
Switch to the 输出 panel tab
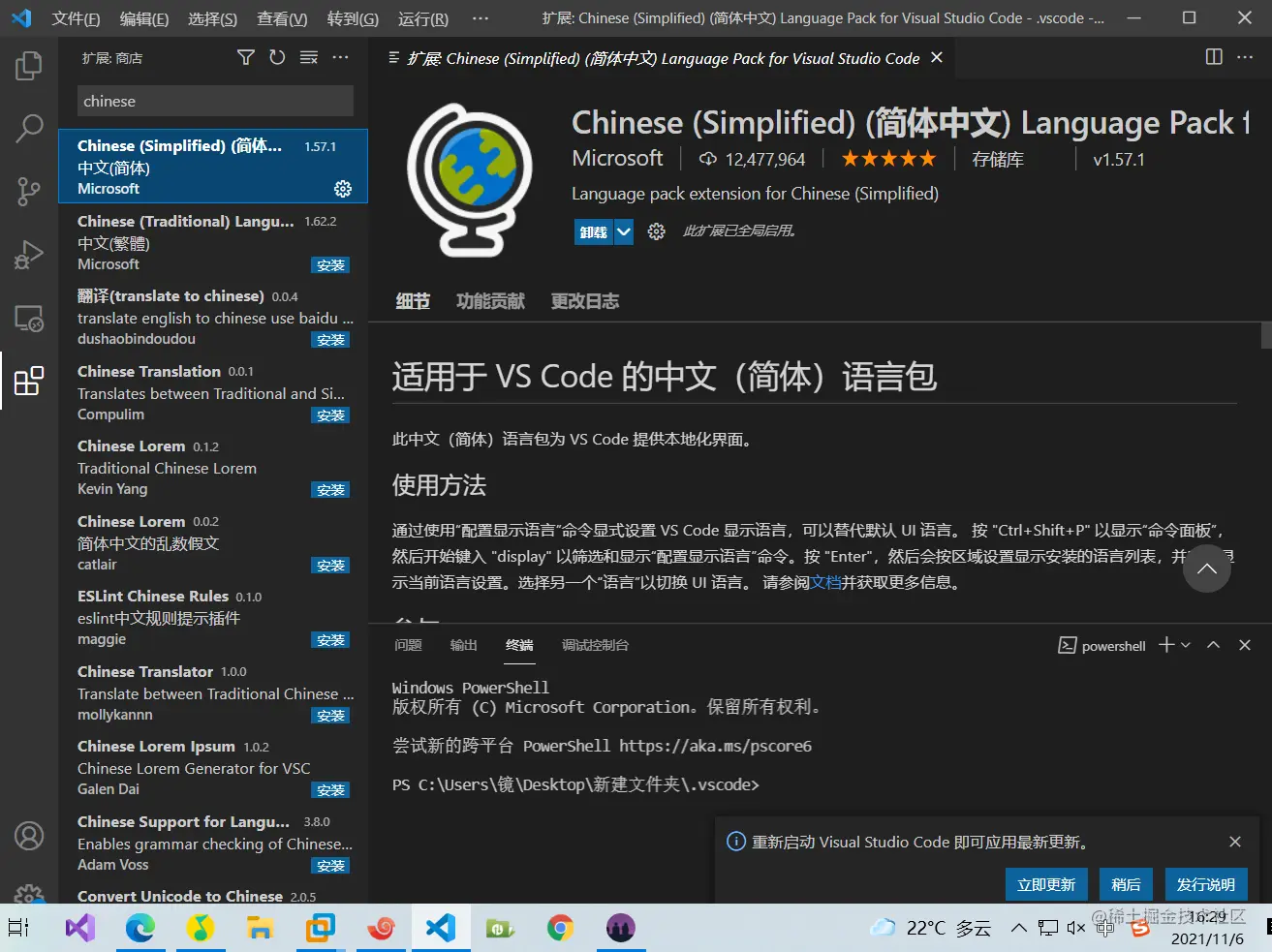(464, 645)
